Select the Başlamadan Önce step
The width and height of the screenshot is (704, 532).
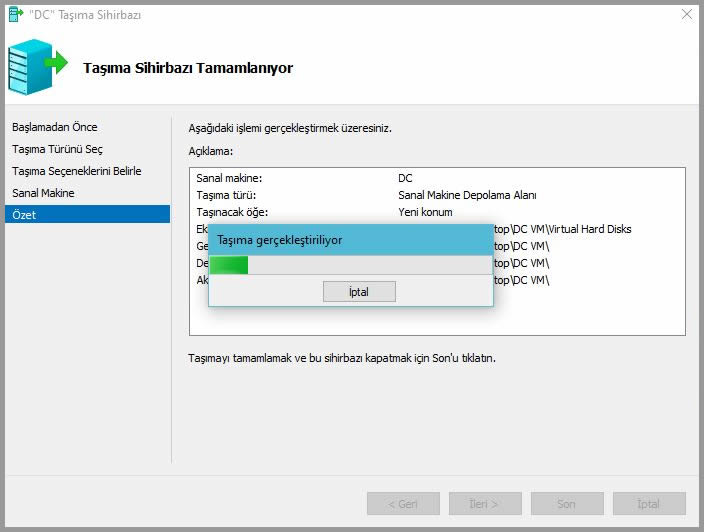[x=55, y=127]
